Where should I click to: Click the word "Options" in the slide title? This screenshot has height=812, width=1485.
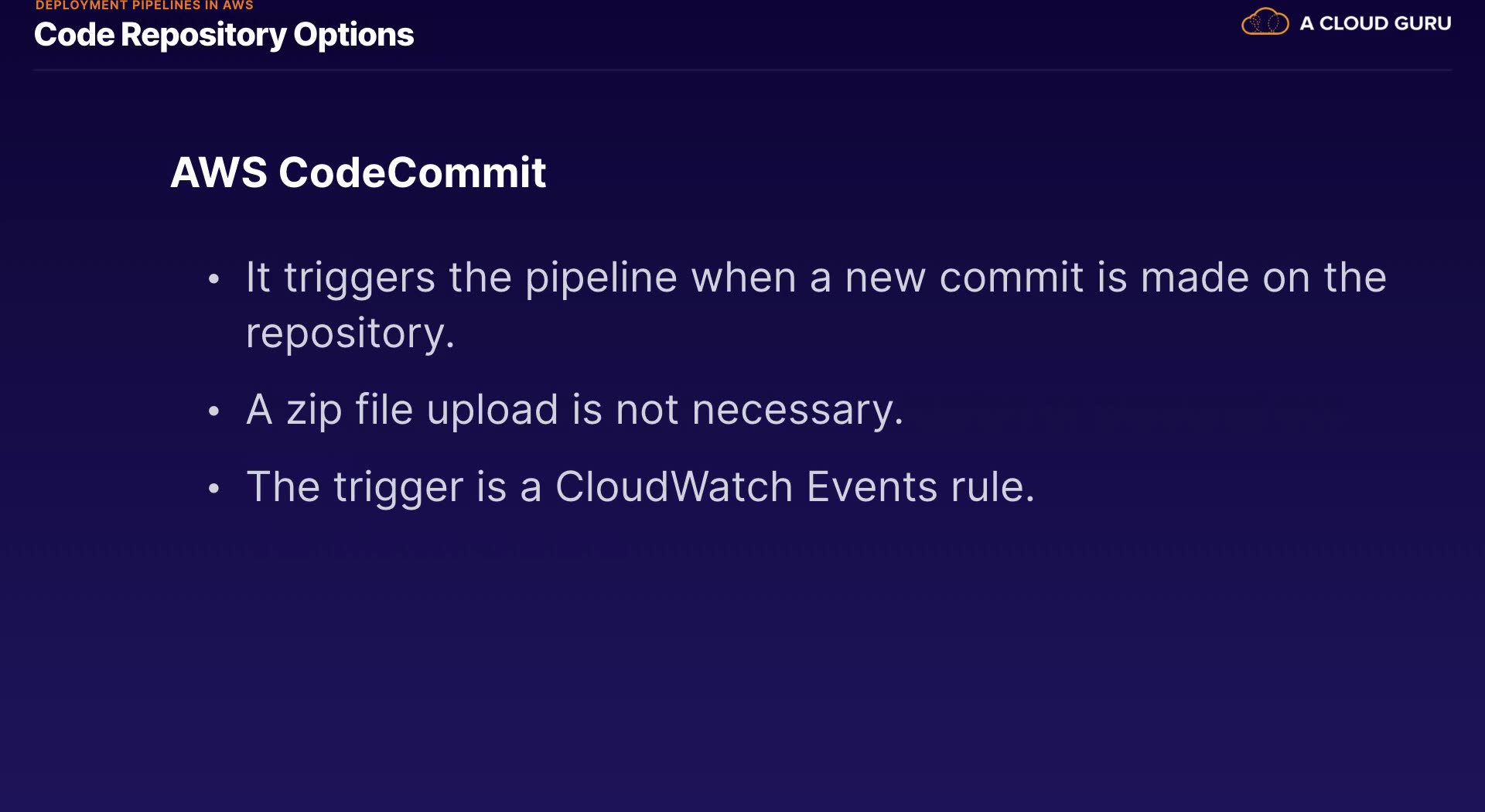click(353, 35)
